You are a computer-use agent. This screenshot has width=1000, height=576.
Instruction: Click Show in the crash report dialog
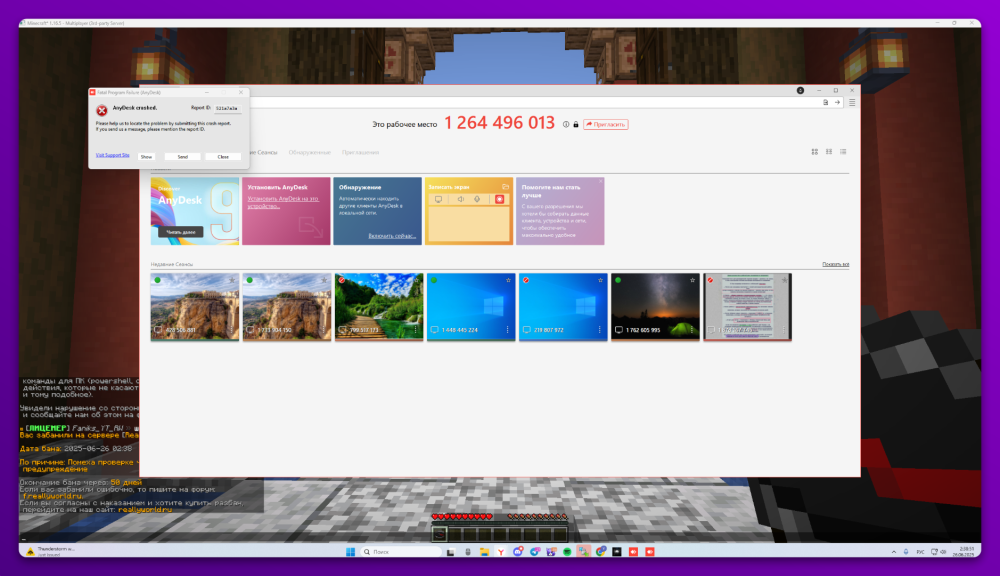click(x=146, y=156)
